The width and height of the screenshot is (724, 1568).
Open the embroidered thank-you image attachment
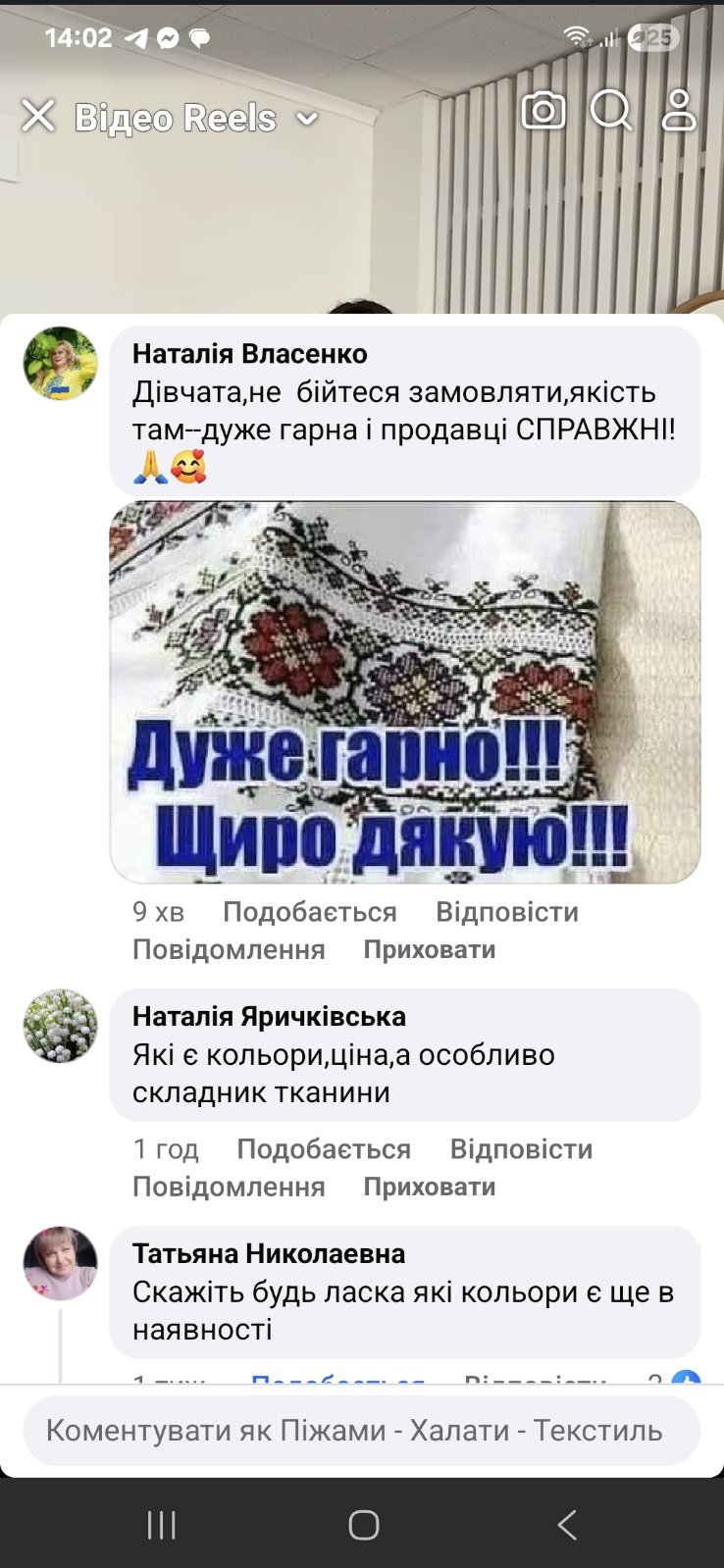405,692
